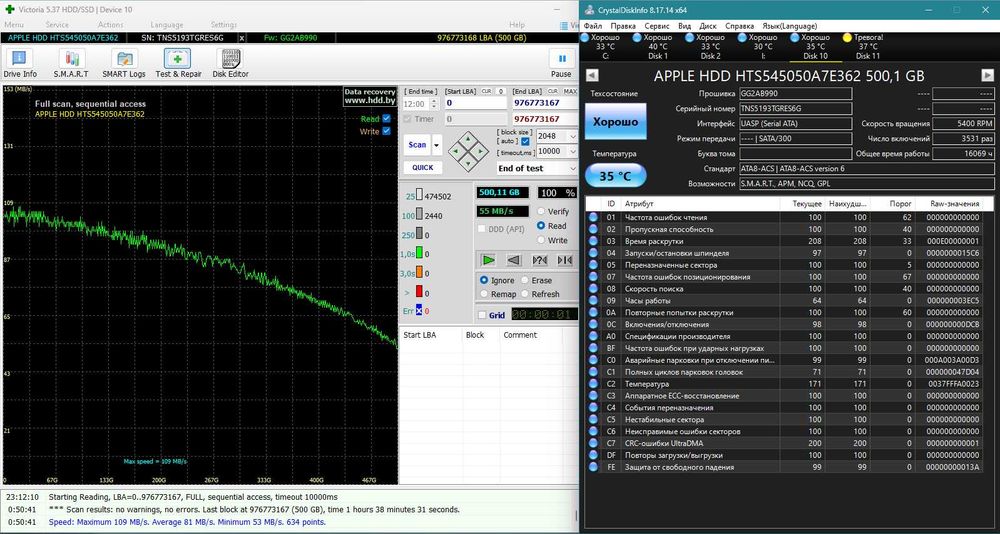Click the QUICK scan button
This screenshot has height=534, width=1000.
click(x=422, y=168)
